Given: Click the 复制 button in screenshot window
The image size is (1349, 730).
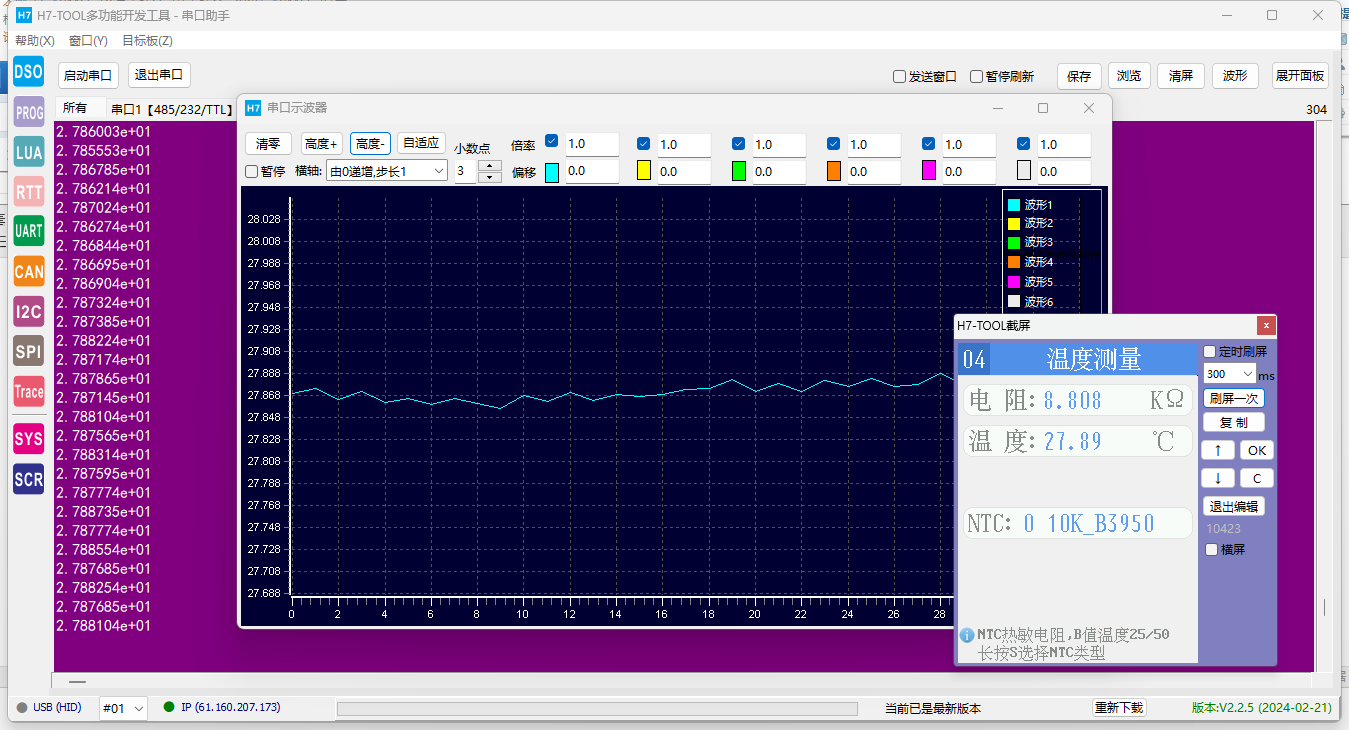Looking at the screenshot, I should (x=1233, y=422).
